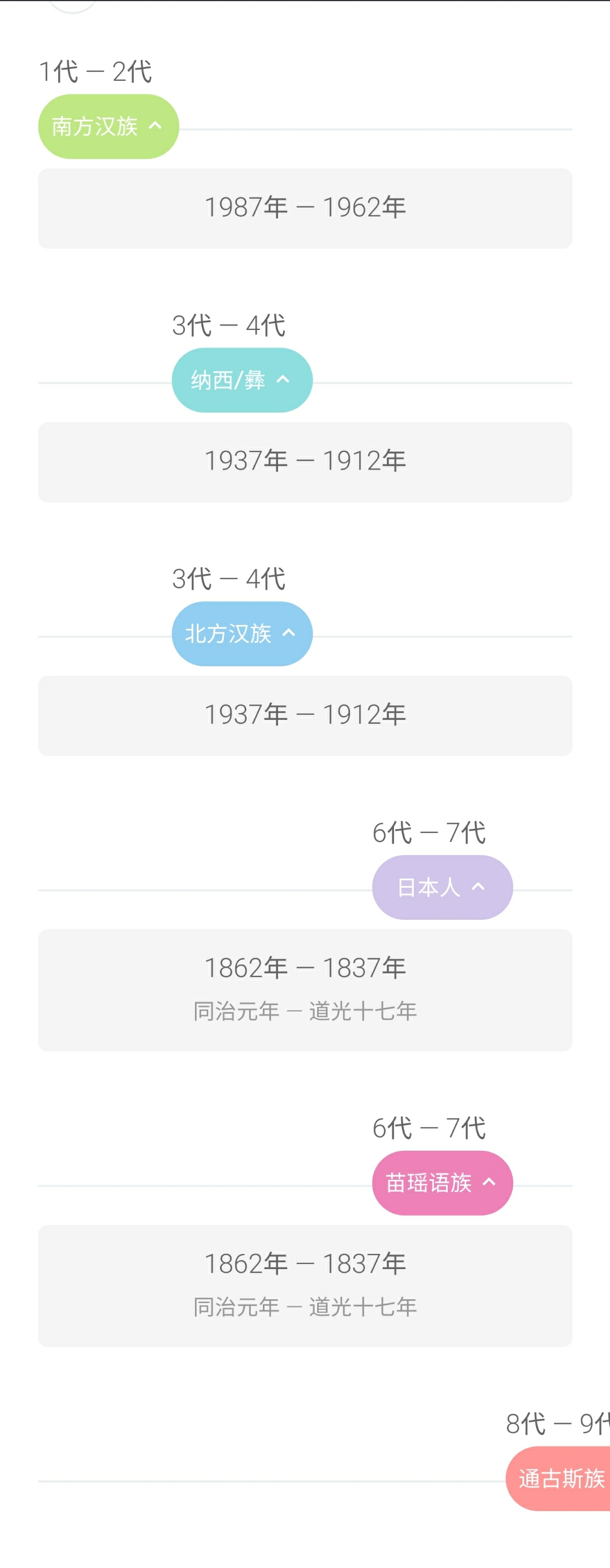Collapse the 纳西/彝 chevron arrow
The height and width of the screenshot is (1568, 610).
[283, 379]
